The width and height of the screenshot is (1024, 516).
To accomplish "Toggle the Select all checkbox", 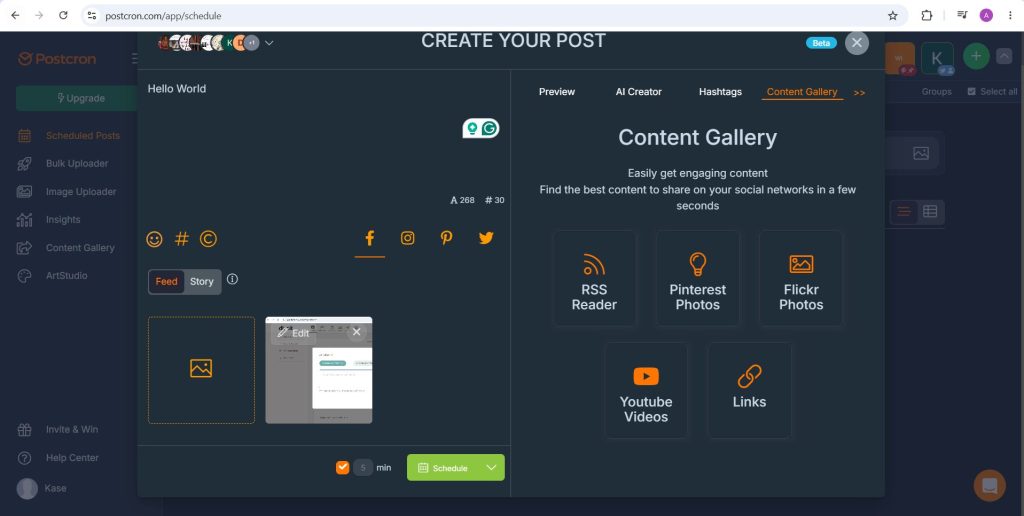I will 971,91.
